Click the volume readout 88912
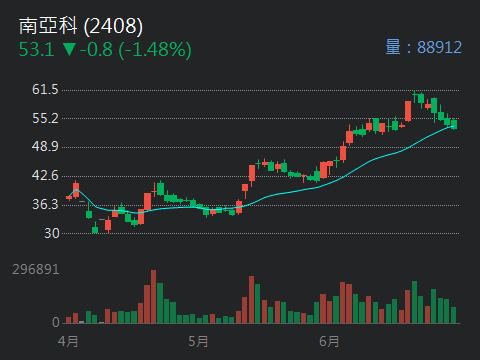The height and width of the screenshot is (360, 480). 439,48
